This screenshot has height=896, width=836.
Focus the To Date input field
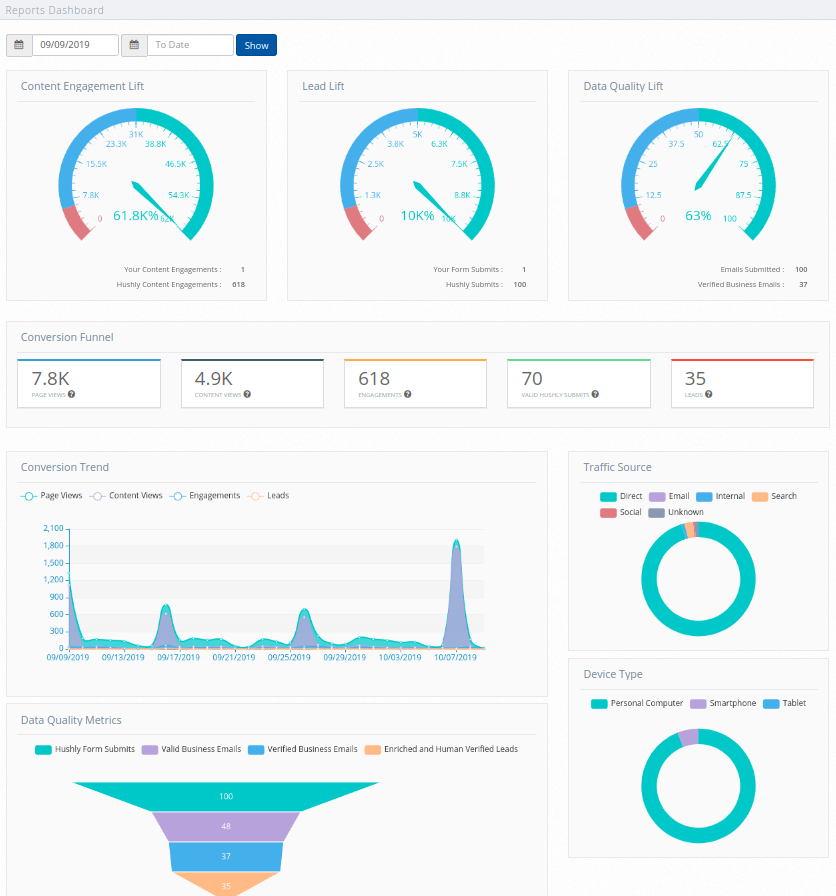(x=190, y=45)
